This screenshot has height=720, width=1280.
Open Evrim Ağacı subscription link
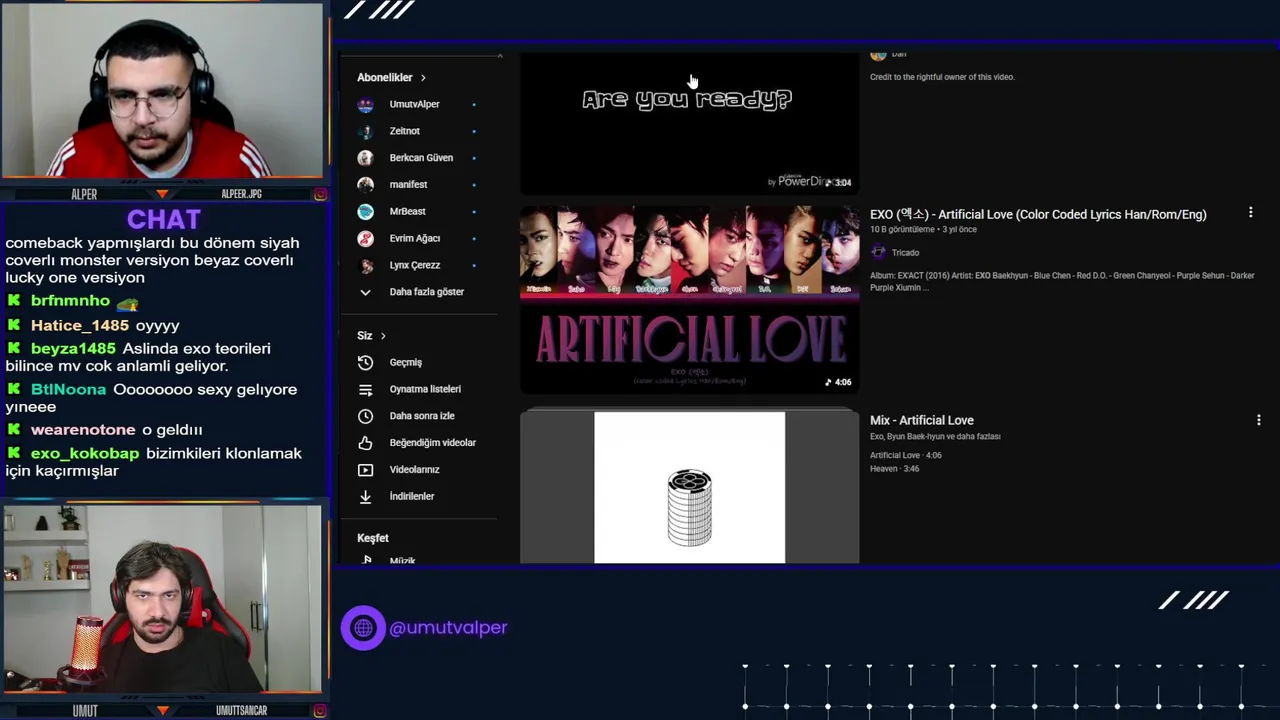point(415,238)
